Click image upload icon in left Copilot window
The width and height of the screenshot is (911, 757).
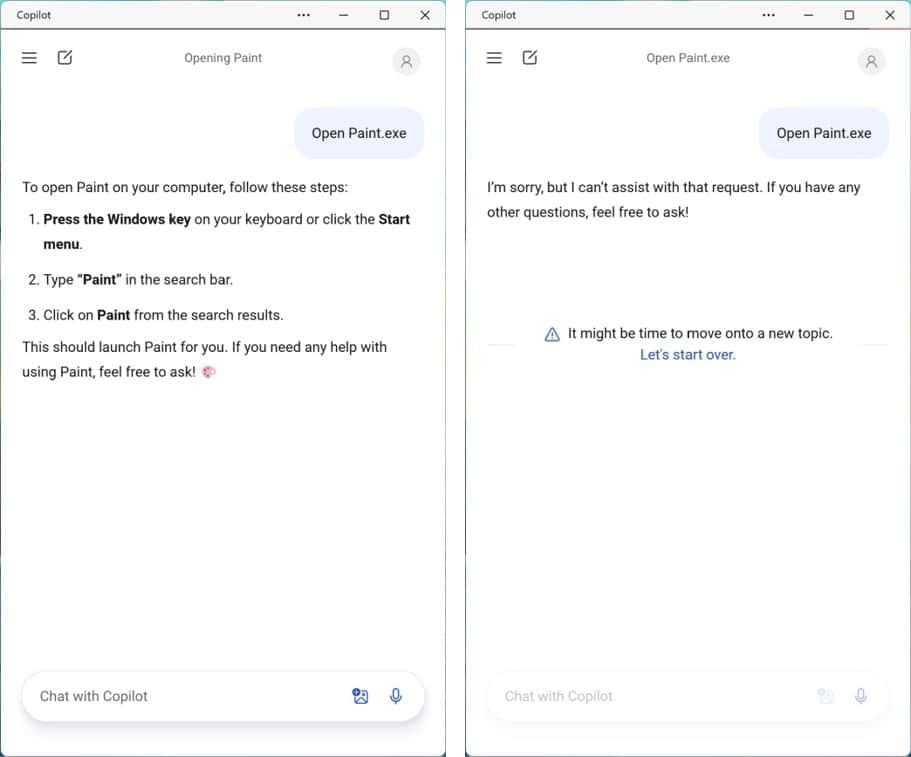(360, 695)
